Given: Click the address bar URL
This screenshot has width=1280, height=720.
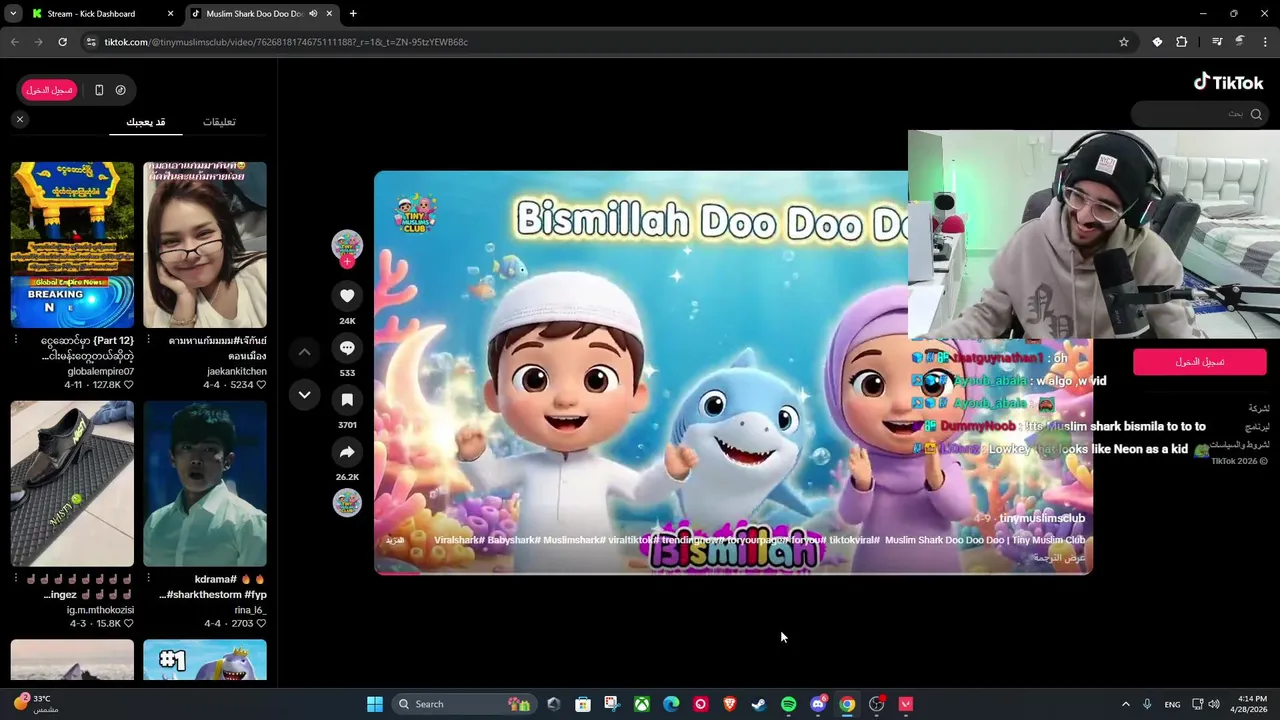Looking at the screenshot, I should click(286, 42).
